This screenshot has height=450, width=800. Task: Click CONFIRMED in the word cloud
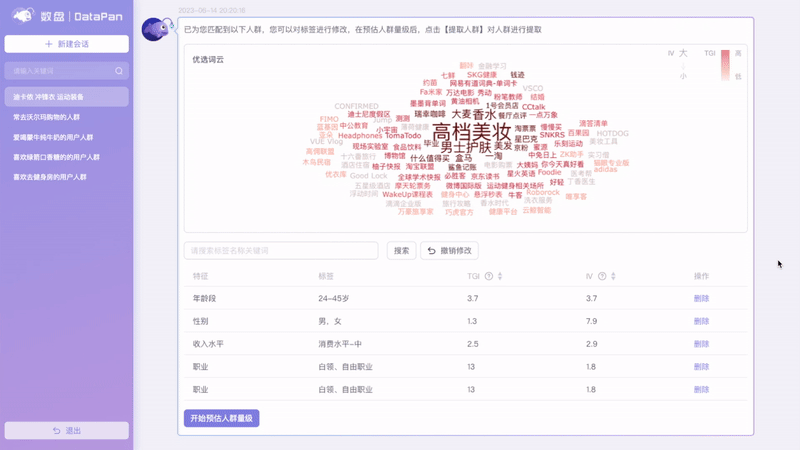pyautogui.click(x=356, y=106)
